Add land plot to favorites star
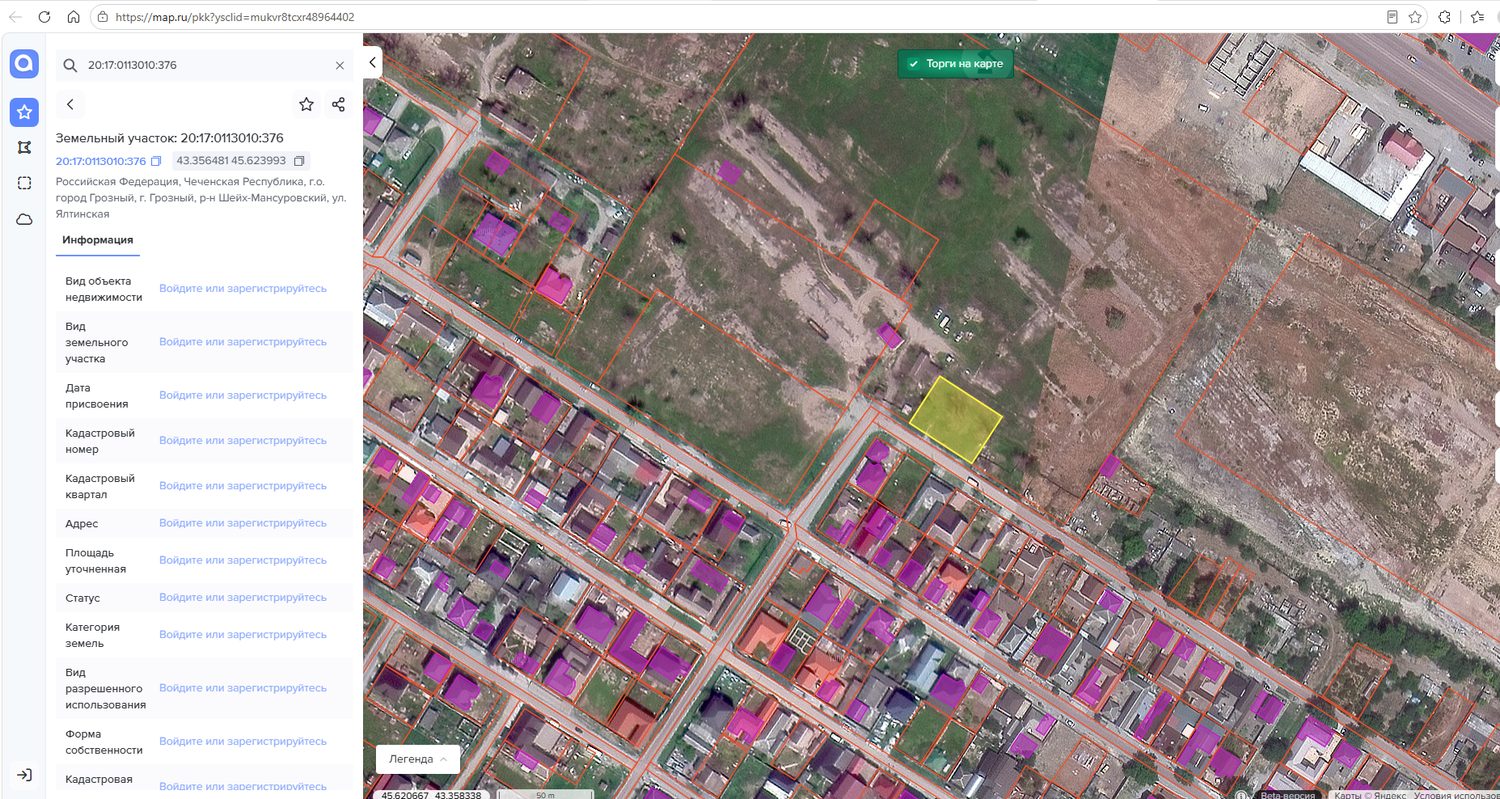 pyautogui.click(x=306, y=104)
